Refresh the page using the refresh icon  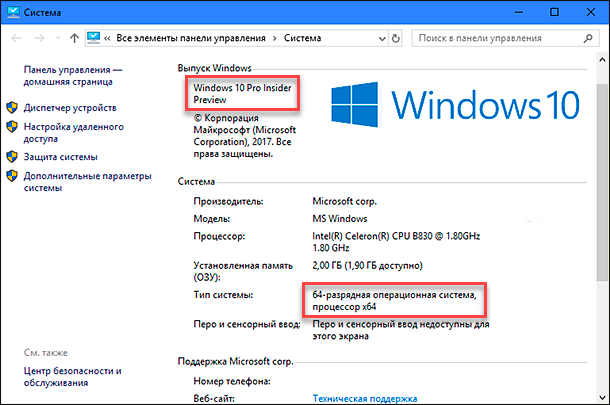[x=396, y=39]
